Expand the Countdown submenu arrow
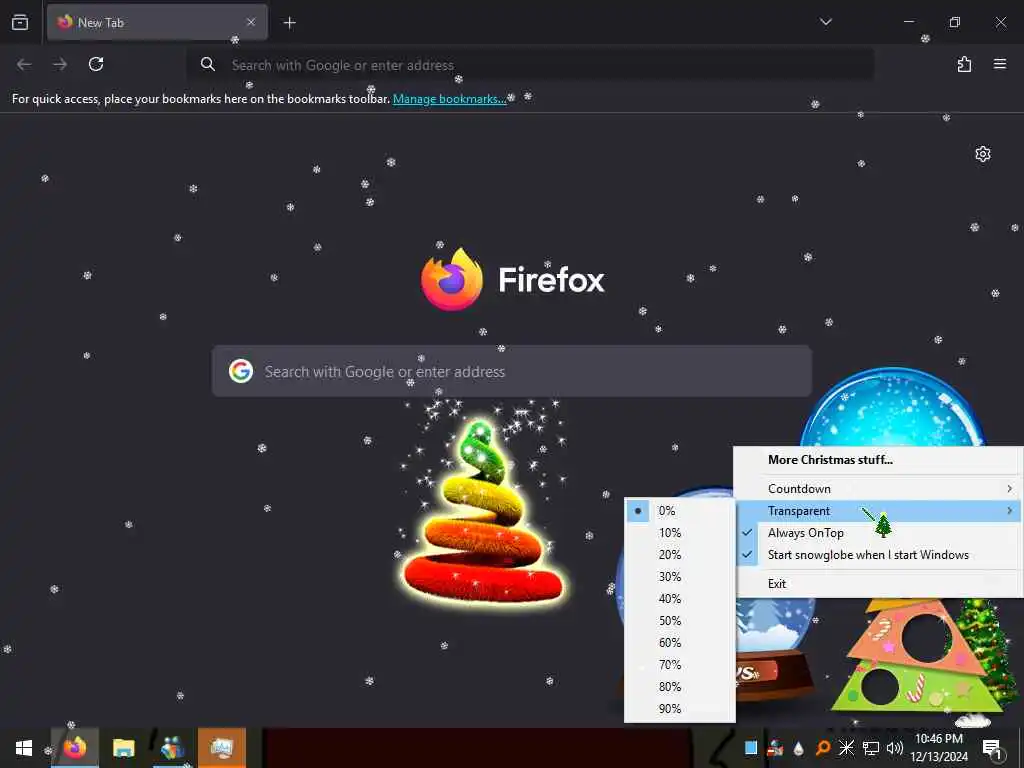1024x768 pixels. pyautogui.click(x=1009, y=488)
